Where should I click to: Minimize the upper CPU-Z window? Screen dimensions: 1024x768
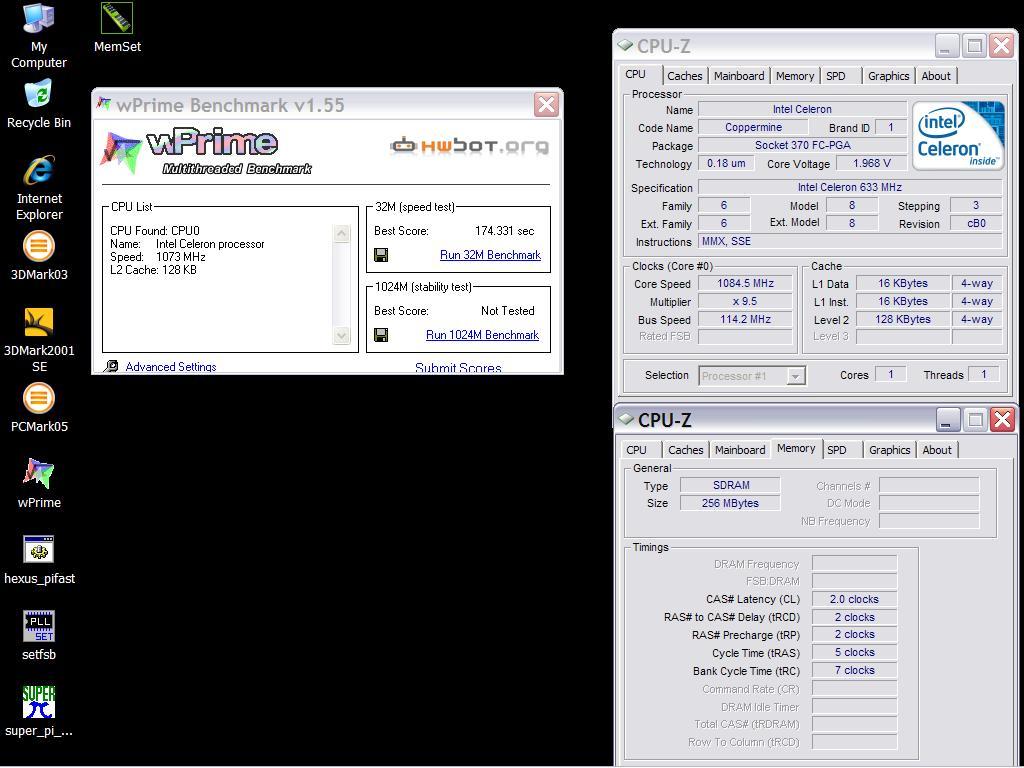pyautogui.click(x=945, y=46)
